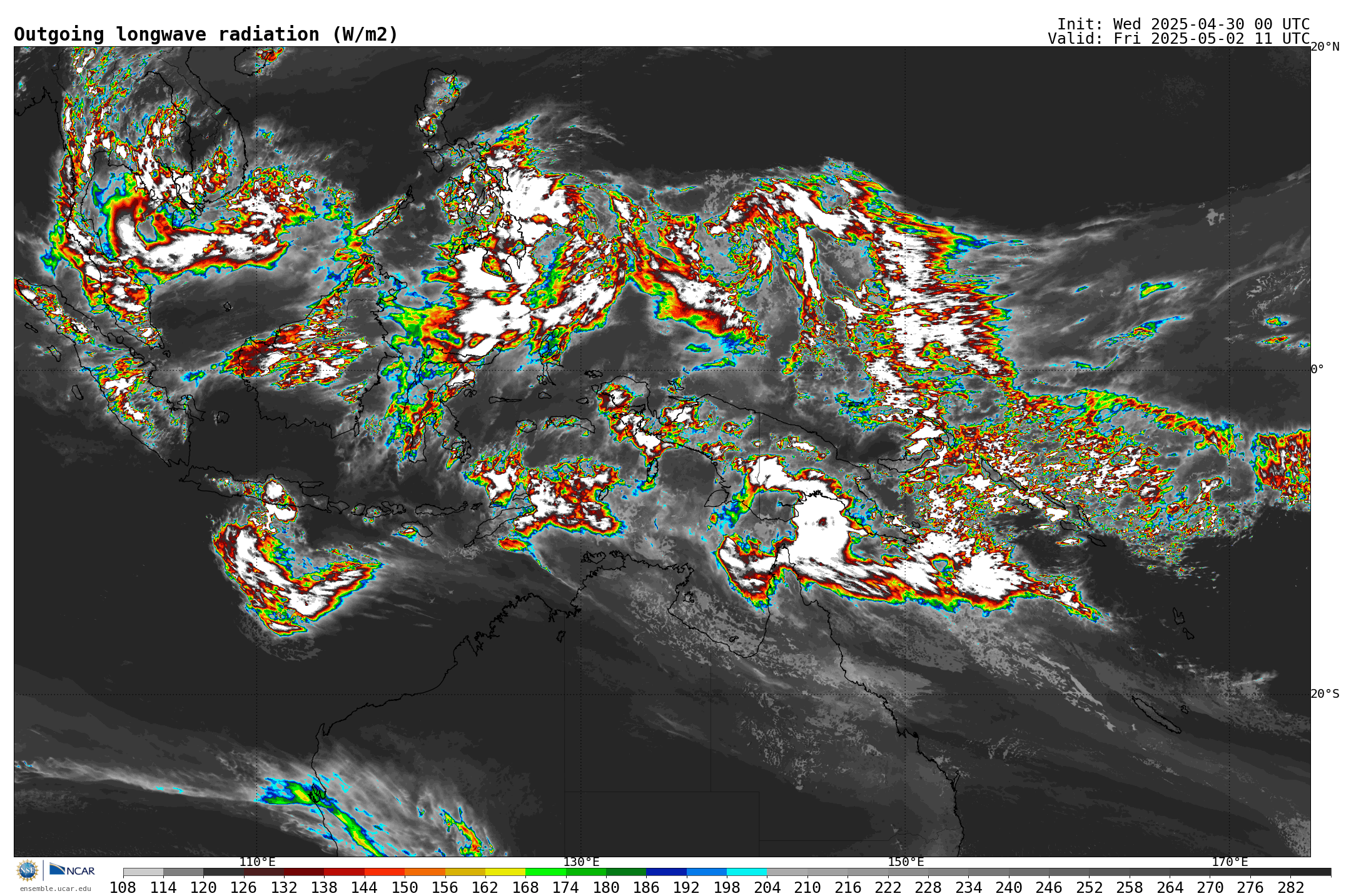The width and height of the screenshot is (1351, 896).
Task: Select the blue 192–198 colorbar swatch
Action: (x=706, y=872)
